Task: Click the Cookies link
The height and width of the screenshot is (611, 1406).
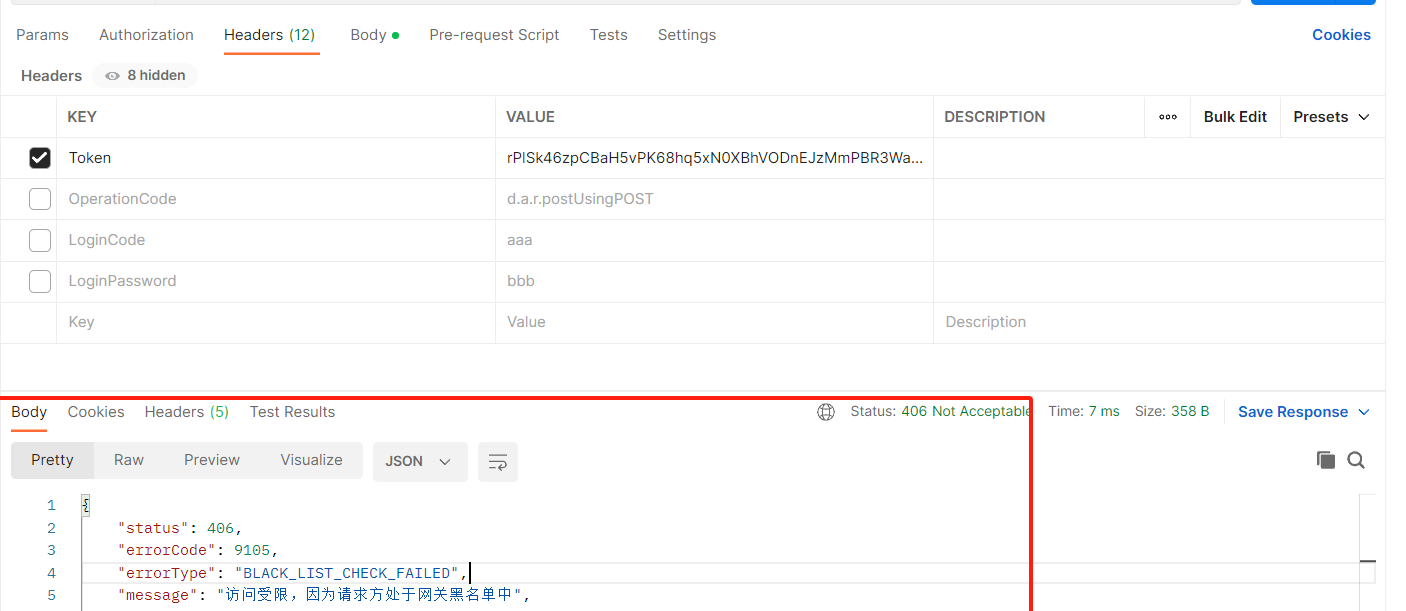Action: pos(1341,35)
